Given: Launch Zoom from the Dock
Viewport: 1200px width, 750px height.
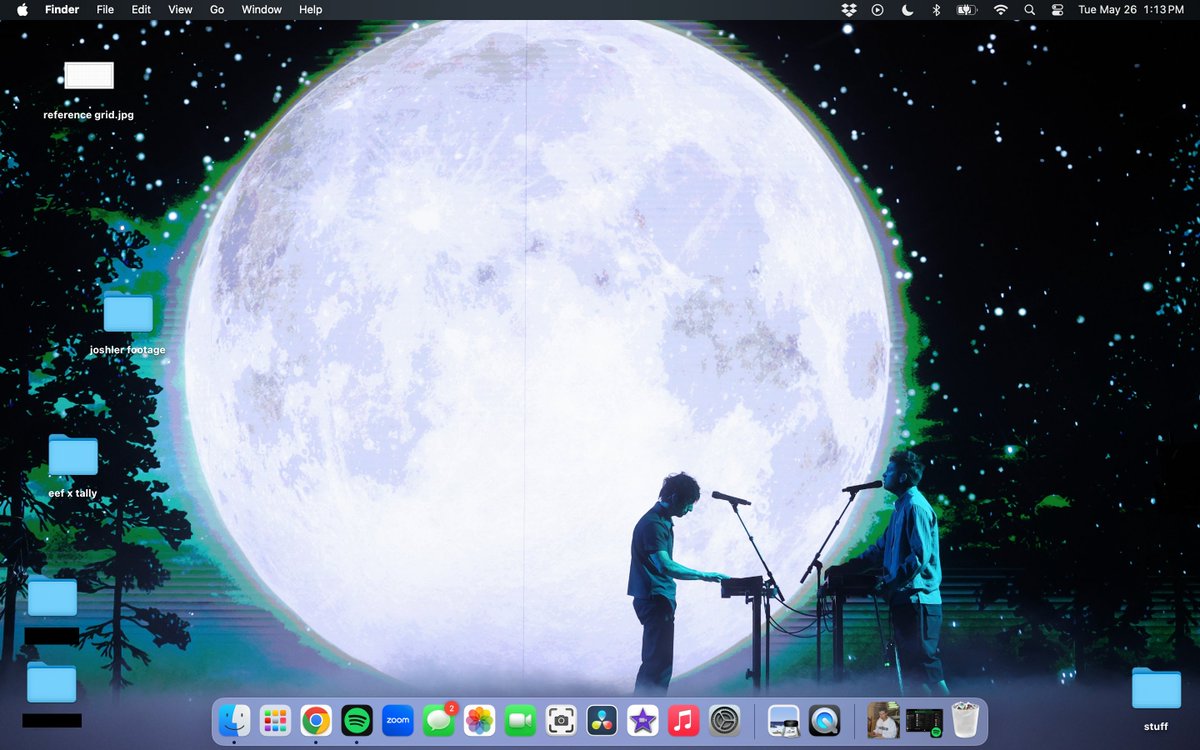Looking at the screenshot, I should (398, 720).
